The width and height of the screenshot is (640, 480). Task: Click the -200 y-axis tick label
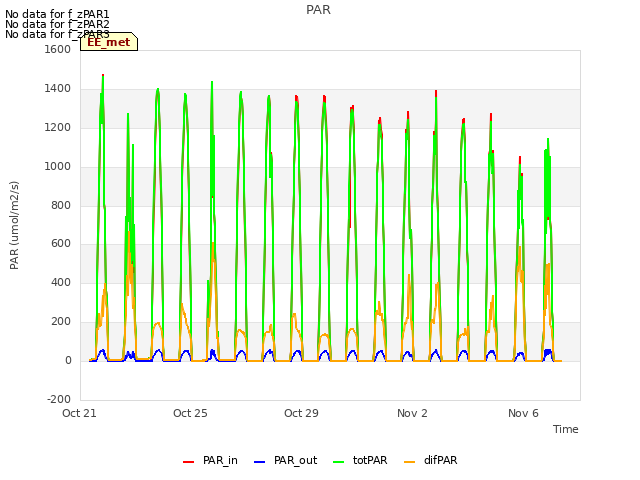click(59, 399)
